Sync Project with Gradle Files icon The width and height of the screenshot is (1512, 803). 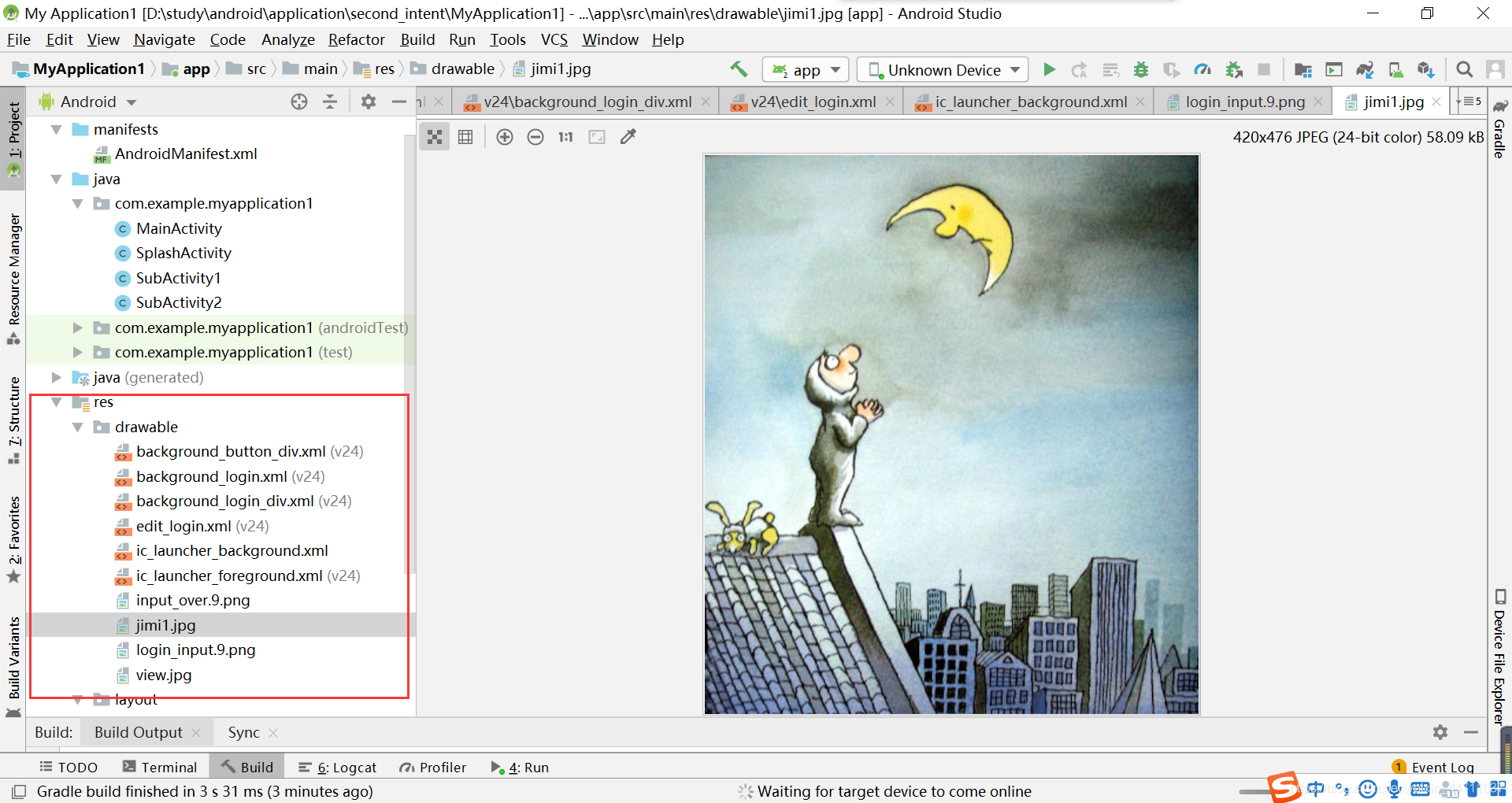(1365, 70)
